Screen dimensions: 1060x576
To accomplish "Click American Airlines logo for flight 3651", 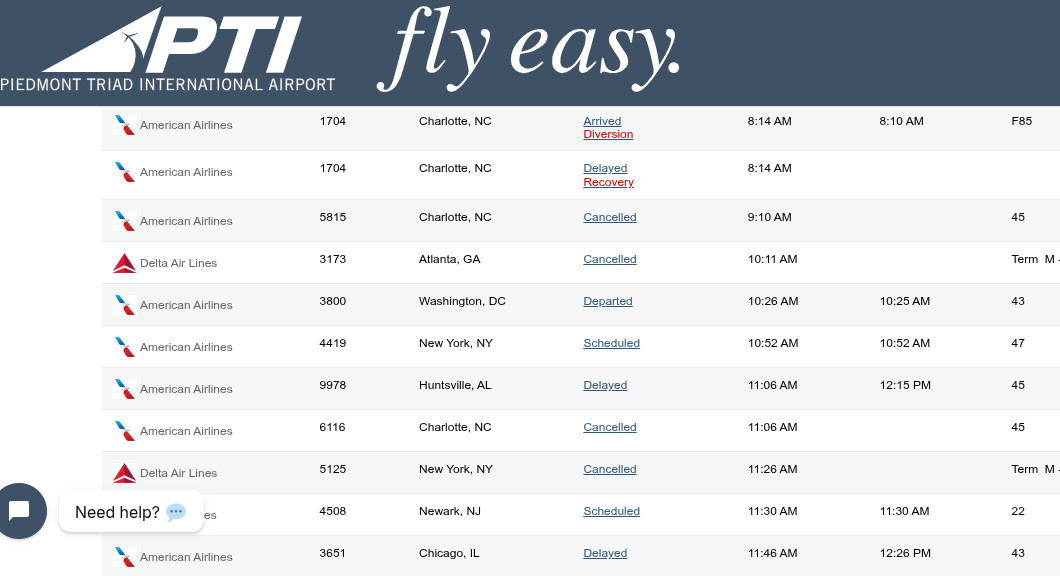I will point(125,557).
